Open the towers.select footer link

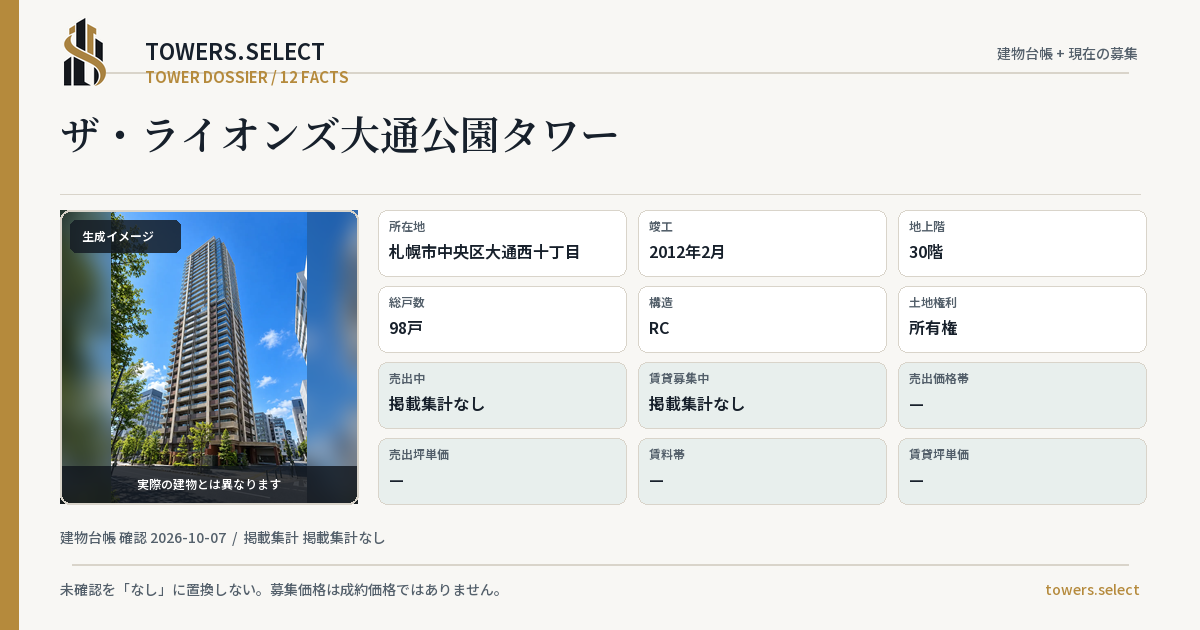click(x=1092, y=590)
